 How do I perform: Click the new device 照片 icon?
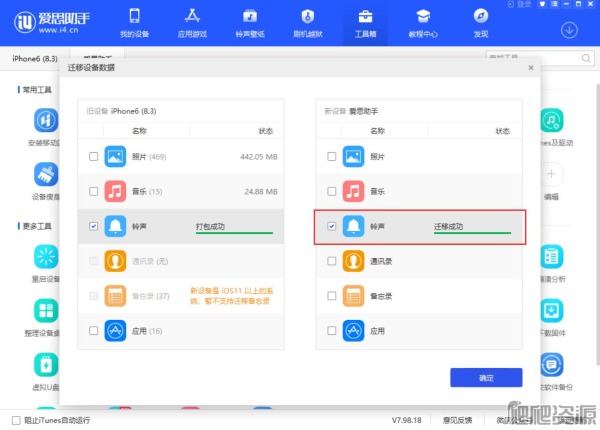click(x=353, y=156)
